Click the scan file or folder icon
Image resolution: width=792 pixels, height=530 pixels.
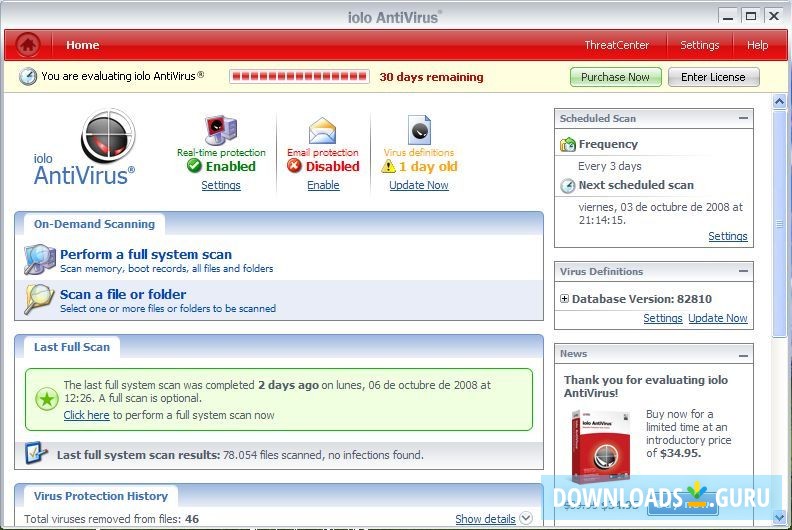(39, 299)
